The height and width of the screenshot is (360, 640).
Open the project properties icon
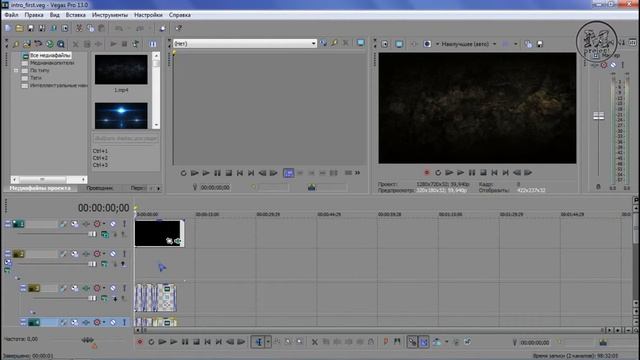pyautogui.click(x=65, y=28)
